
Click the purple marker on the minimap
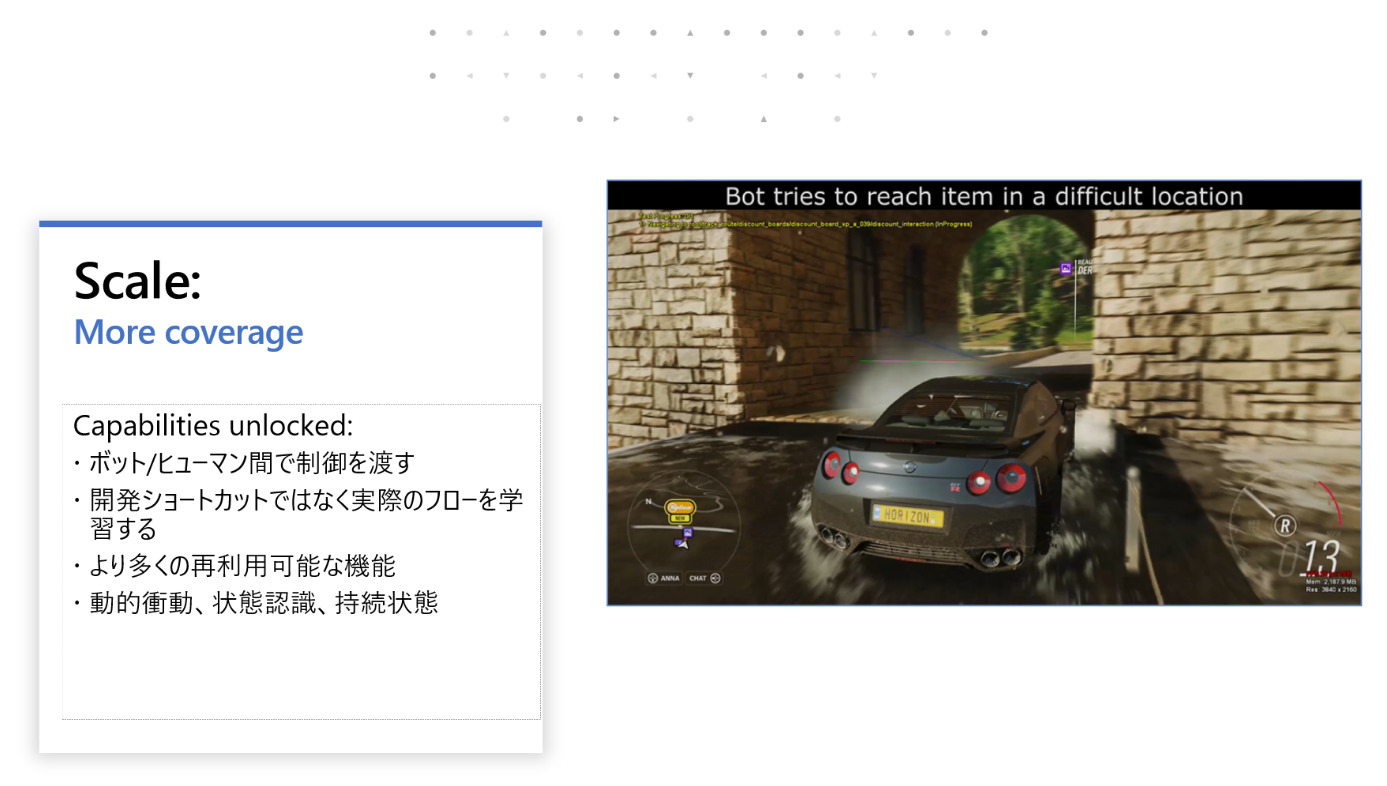(x=688, y=533)
